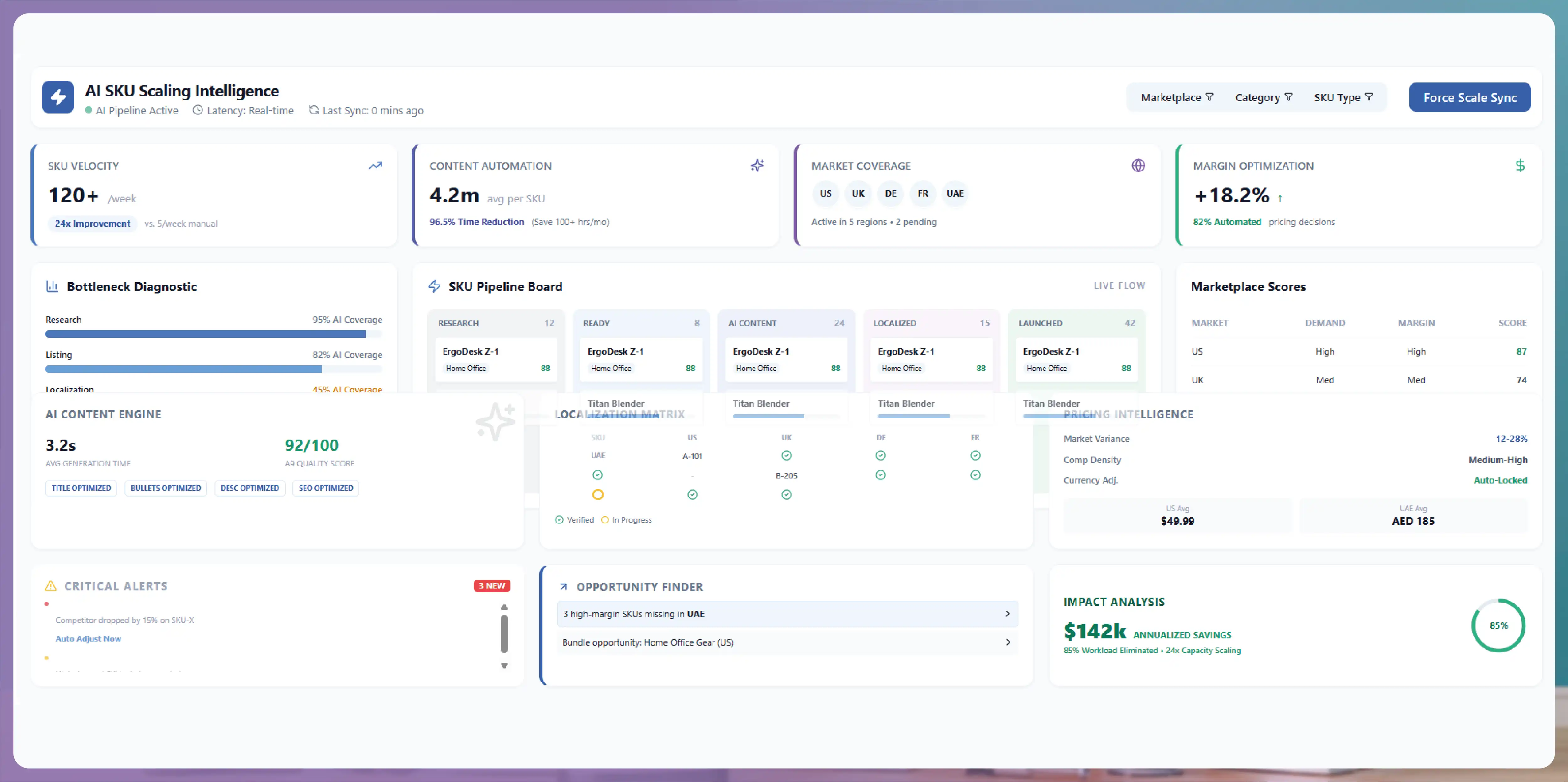Click the clock icon beside Latency

click(x=198, y=110)
